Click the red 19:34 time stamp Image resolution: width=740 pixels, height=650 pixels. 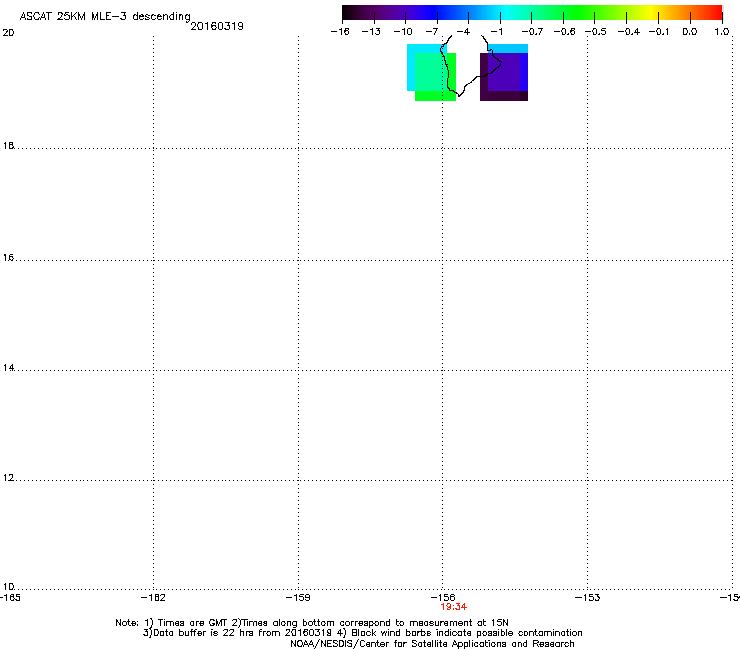pyautogui.click(x=454, y=607)
